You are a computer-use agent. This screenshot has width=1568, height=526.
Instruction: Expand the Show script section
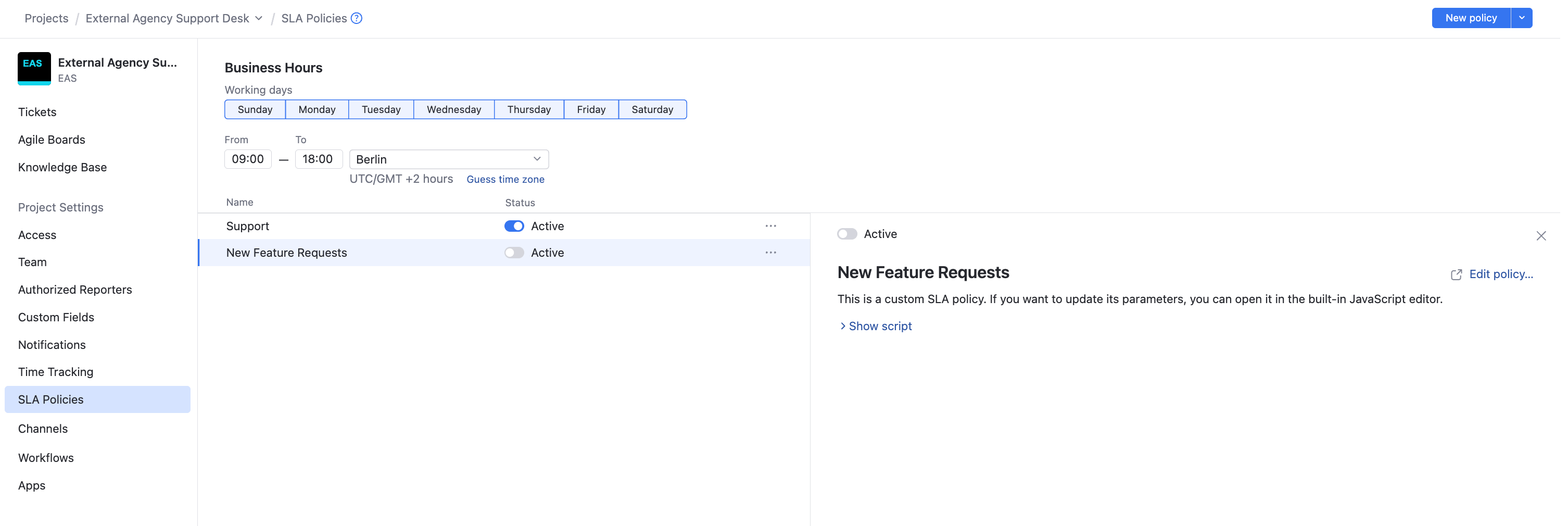879,325
